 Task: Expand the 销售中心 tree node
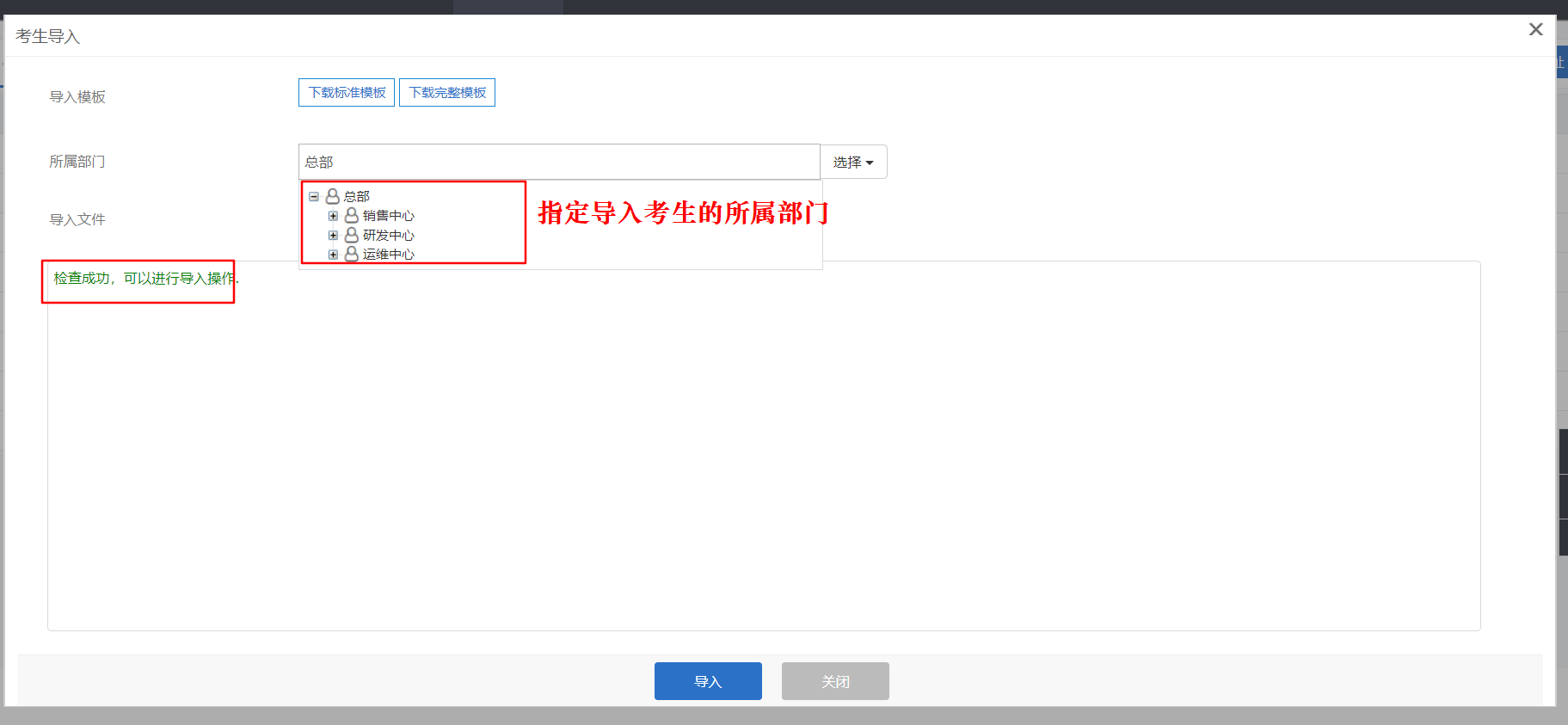[x=333, y=216]
